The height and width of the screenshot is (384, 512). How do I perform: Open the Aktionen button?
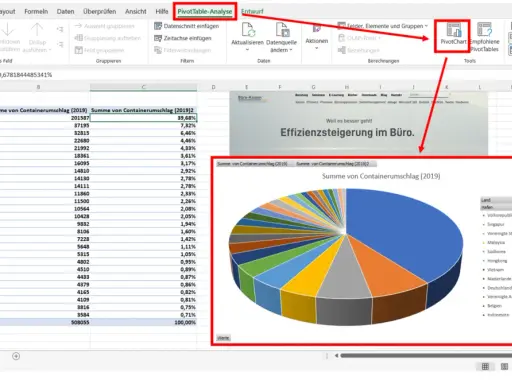316,36
